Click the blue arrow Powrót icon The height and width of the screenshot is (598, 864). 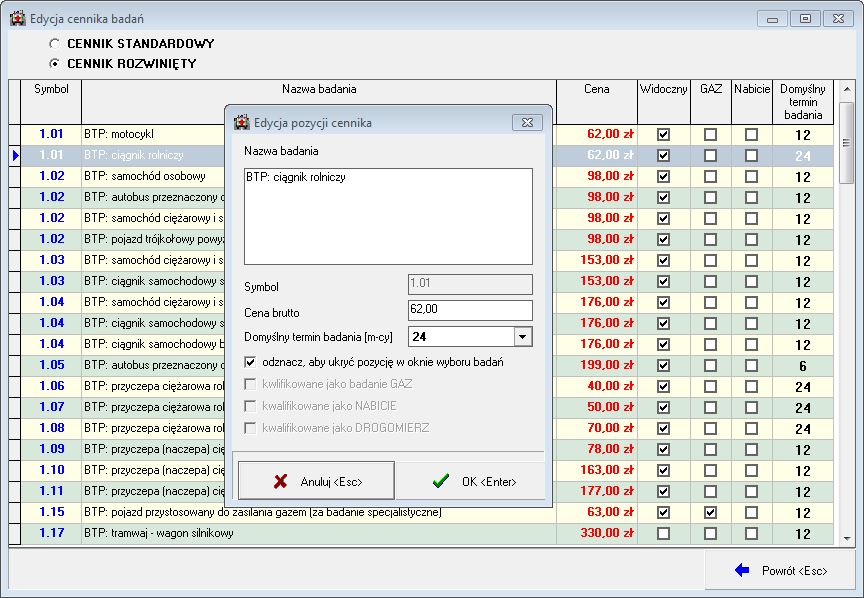(x=742, y=570)
